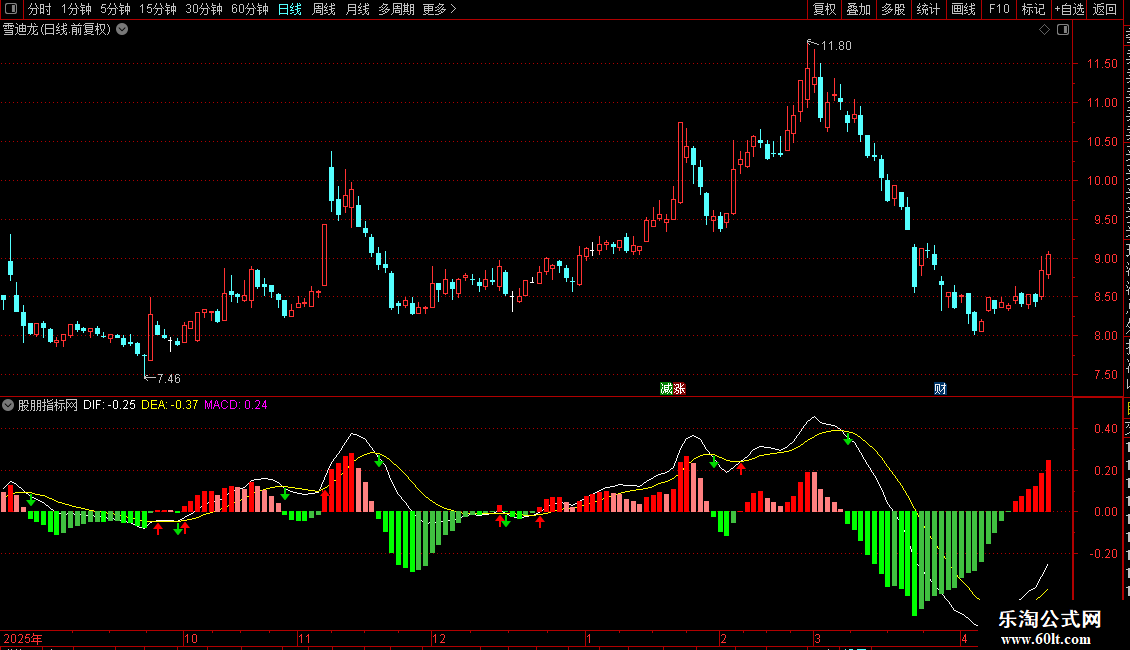Screen dimensions: 1130x650
Task: Click the 0.40 MACD axis label
Action: click(x=1105, y=429)
